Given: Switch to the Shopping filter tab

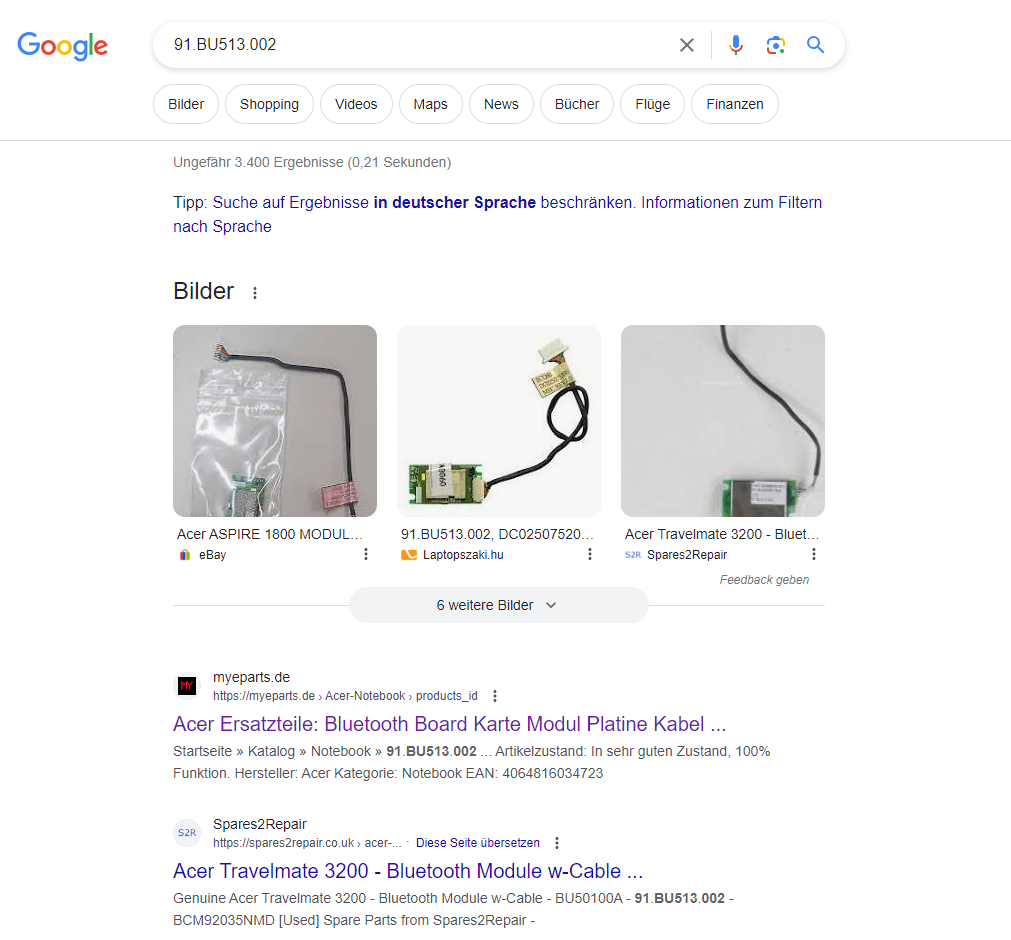Looking at the screenshot, I should 270,104.
